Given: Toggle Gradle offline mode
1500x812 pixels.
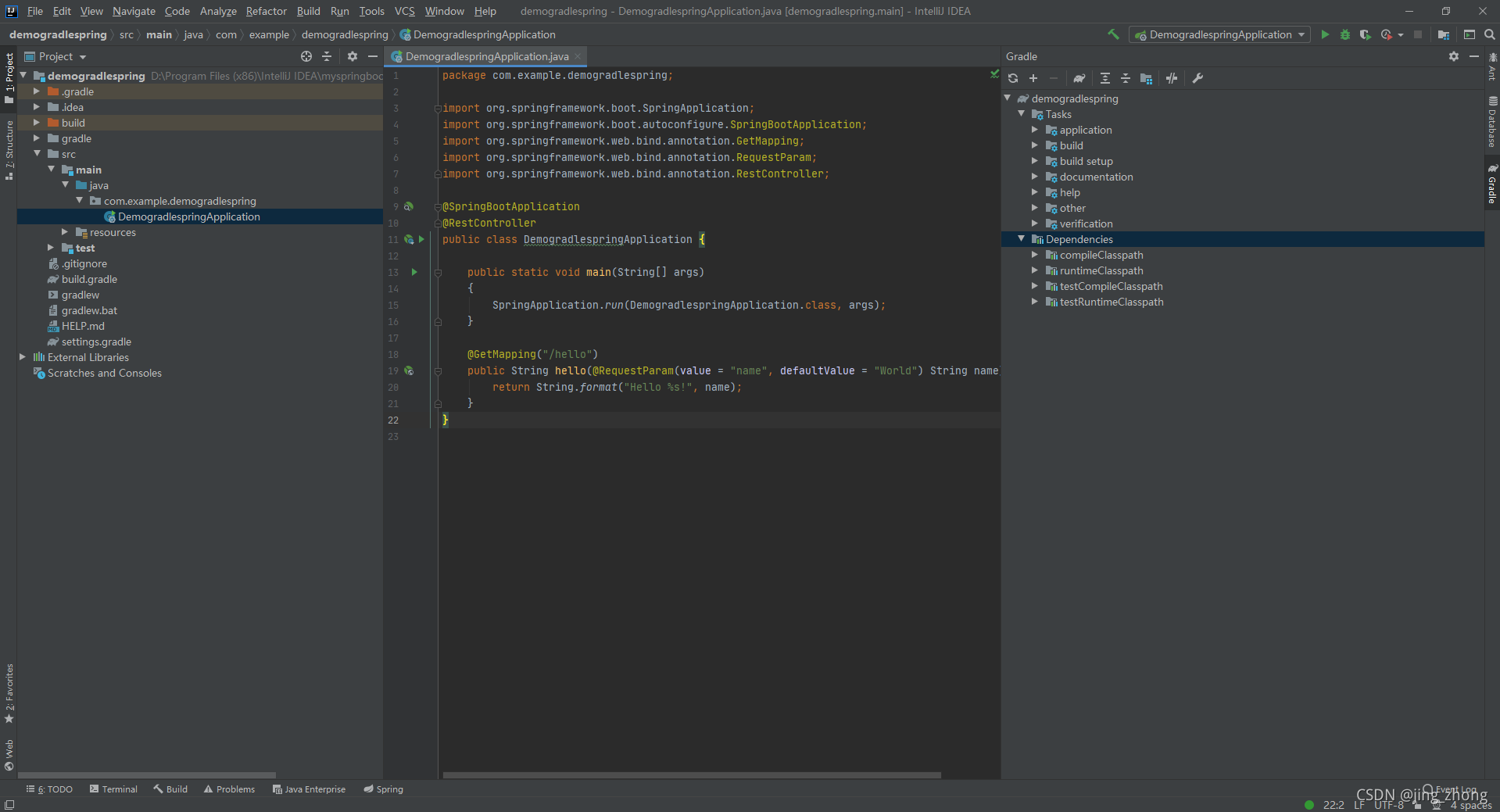Looking at the screenshot, I should pos(1172,78).
